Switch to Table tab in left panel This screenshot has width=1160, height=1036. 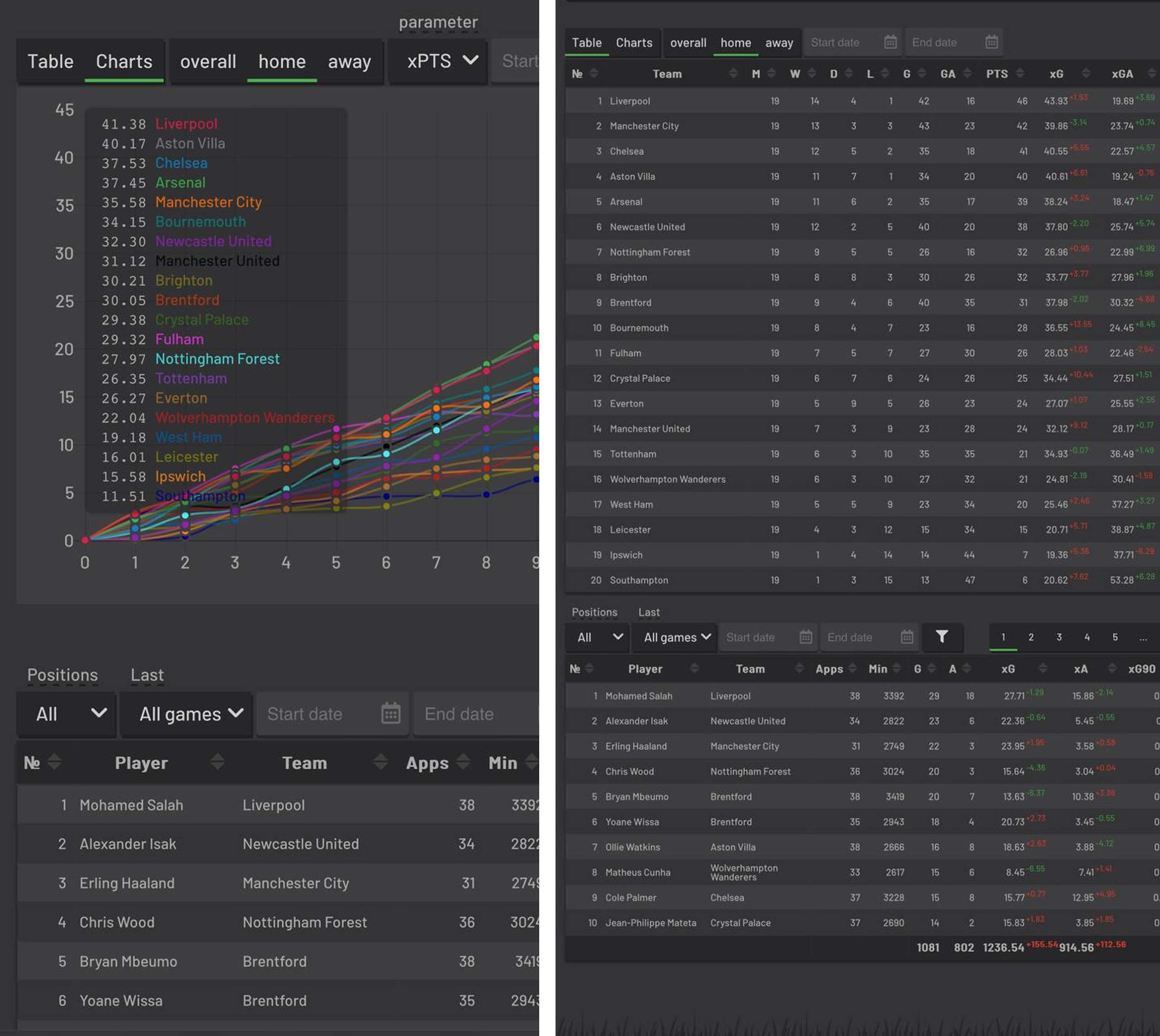50,61
